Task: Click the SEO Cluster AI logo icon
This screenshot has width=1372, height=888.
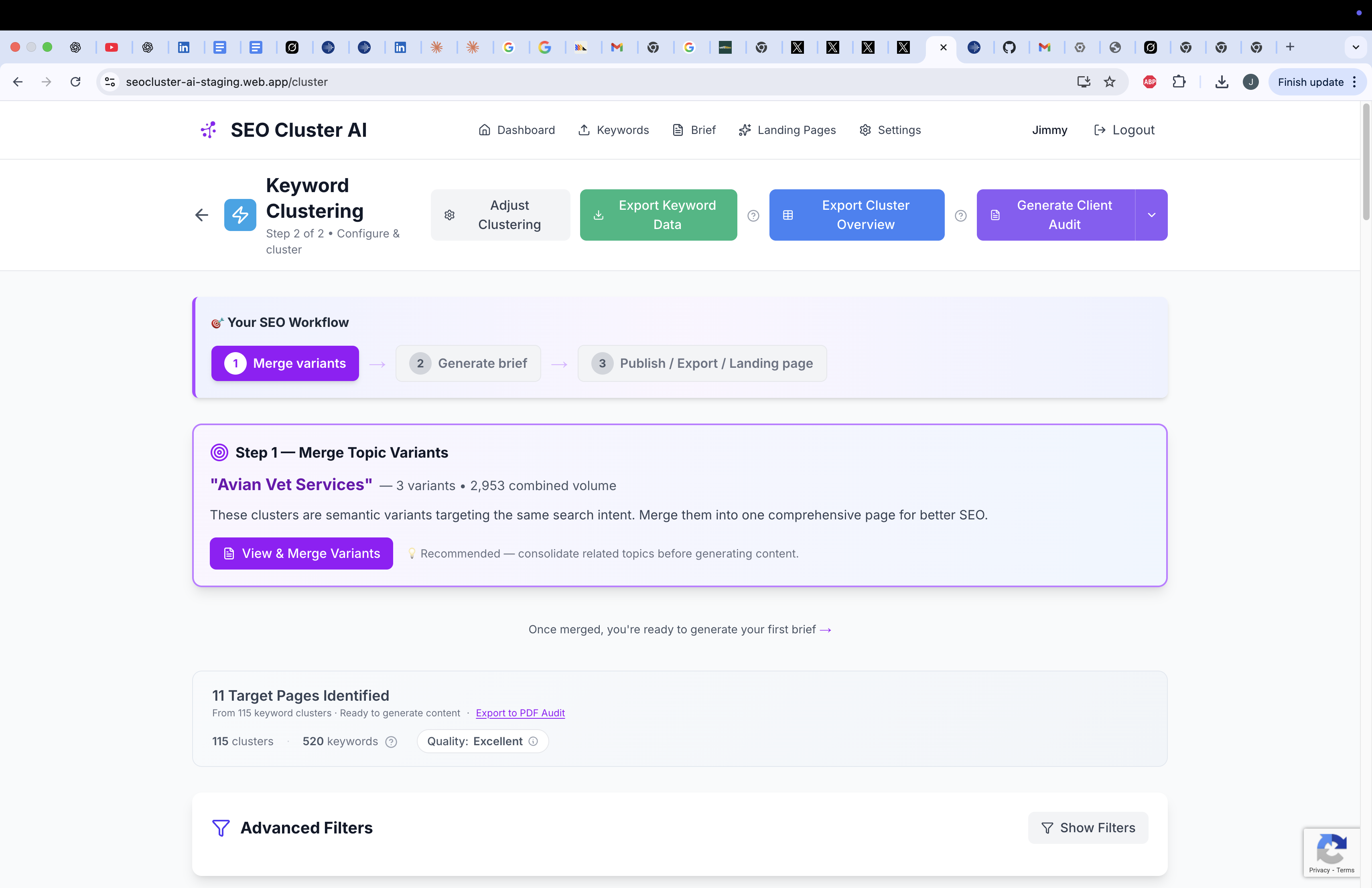Action: (209, 130)
